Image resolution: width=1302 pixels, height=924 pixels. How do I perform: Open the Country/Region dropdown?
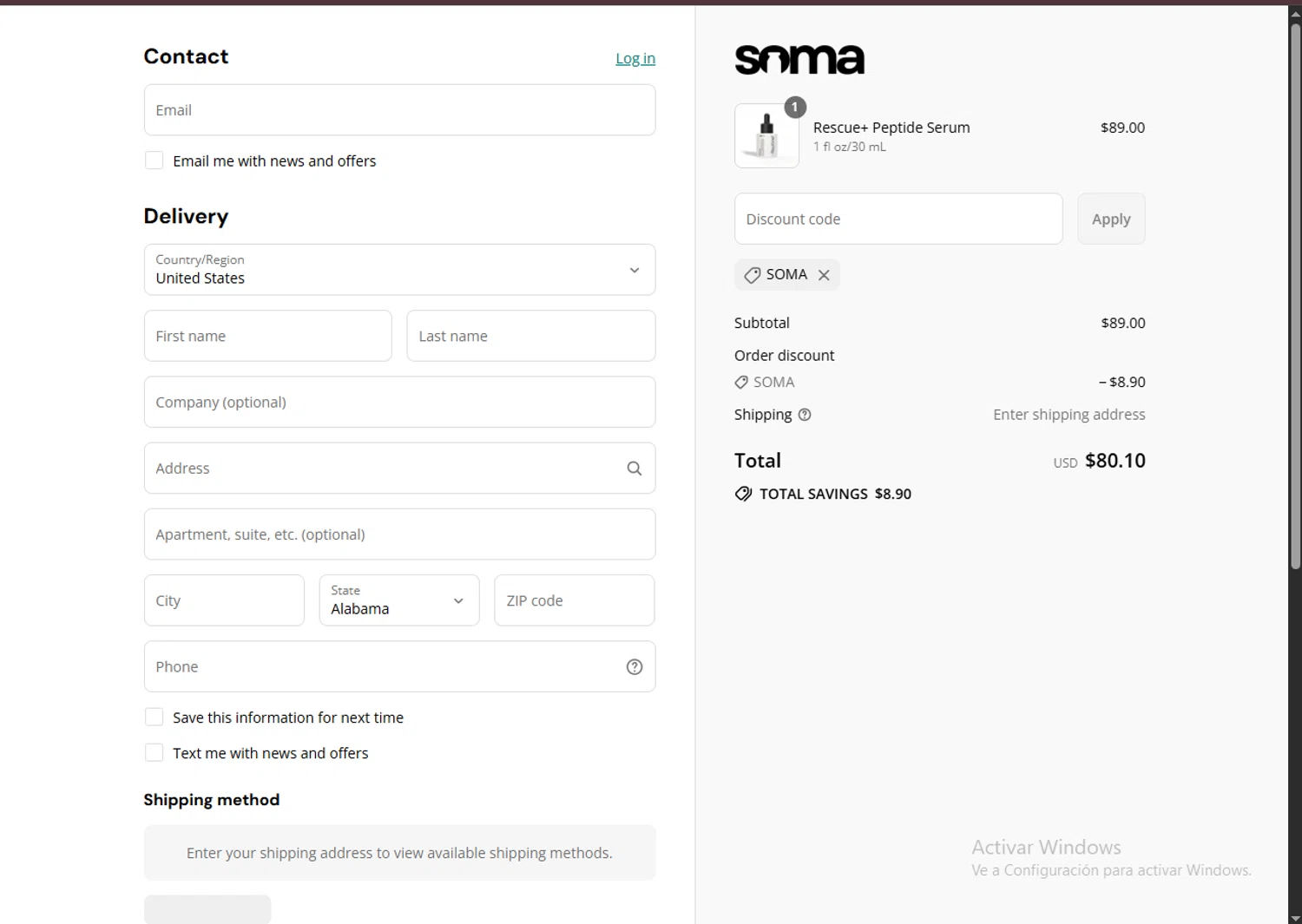click(x=399, y=270)
